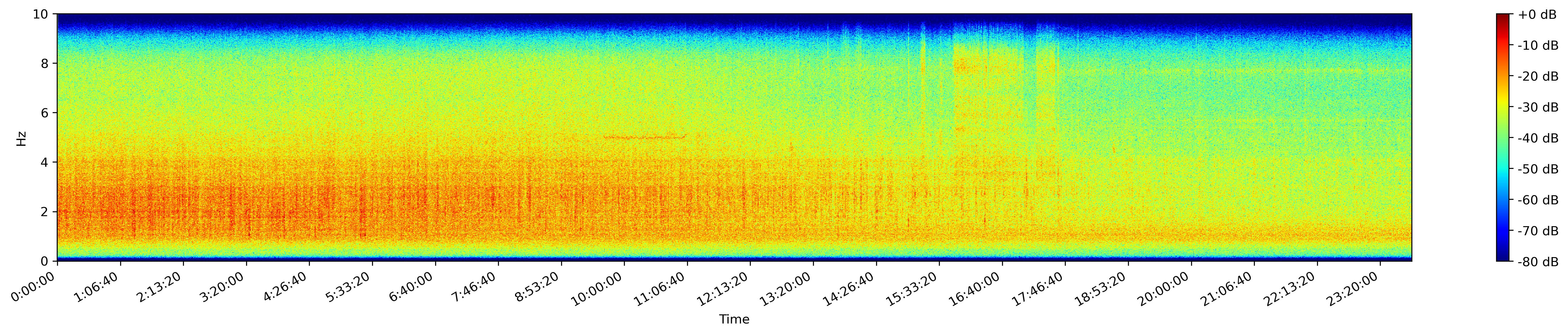
Task: Click the 8 Hz y-axis tick label
Action: point(46,63)
